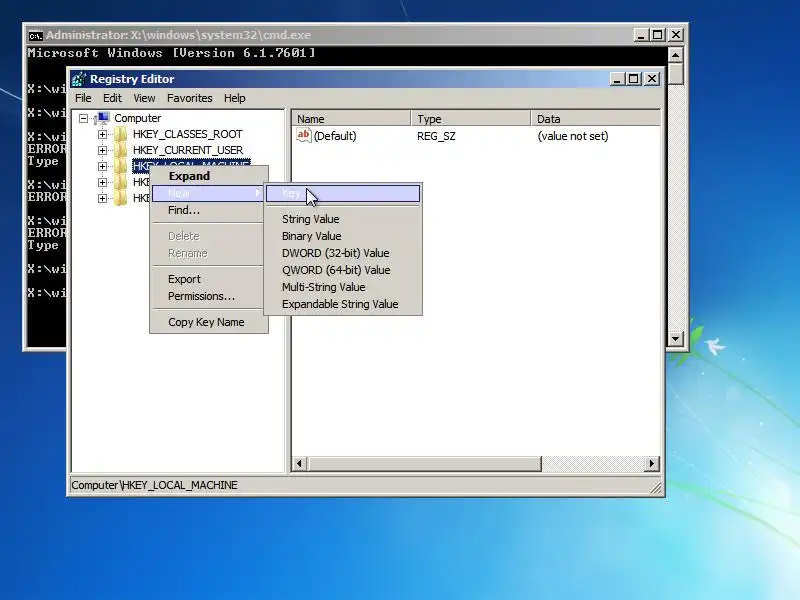Screen dimensions: 800x600
Task: Click the Computer icon in the tree
Action: pyautogui.click(x=103, y=118)
